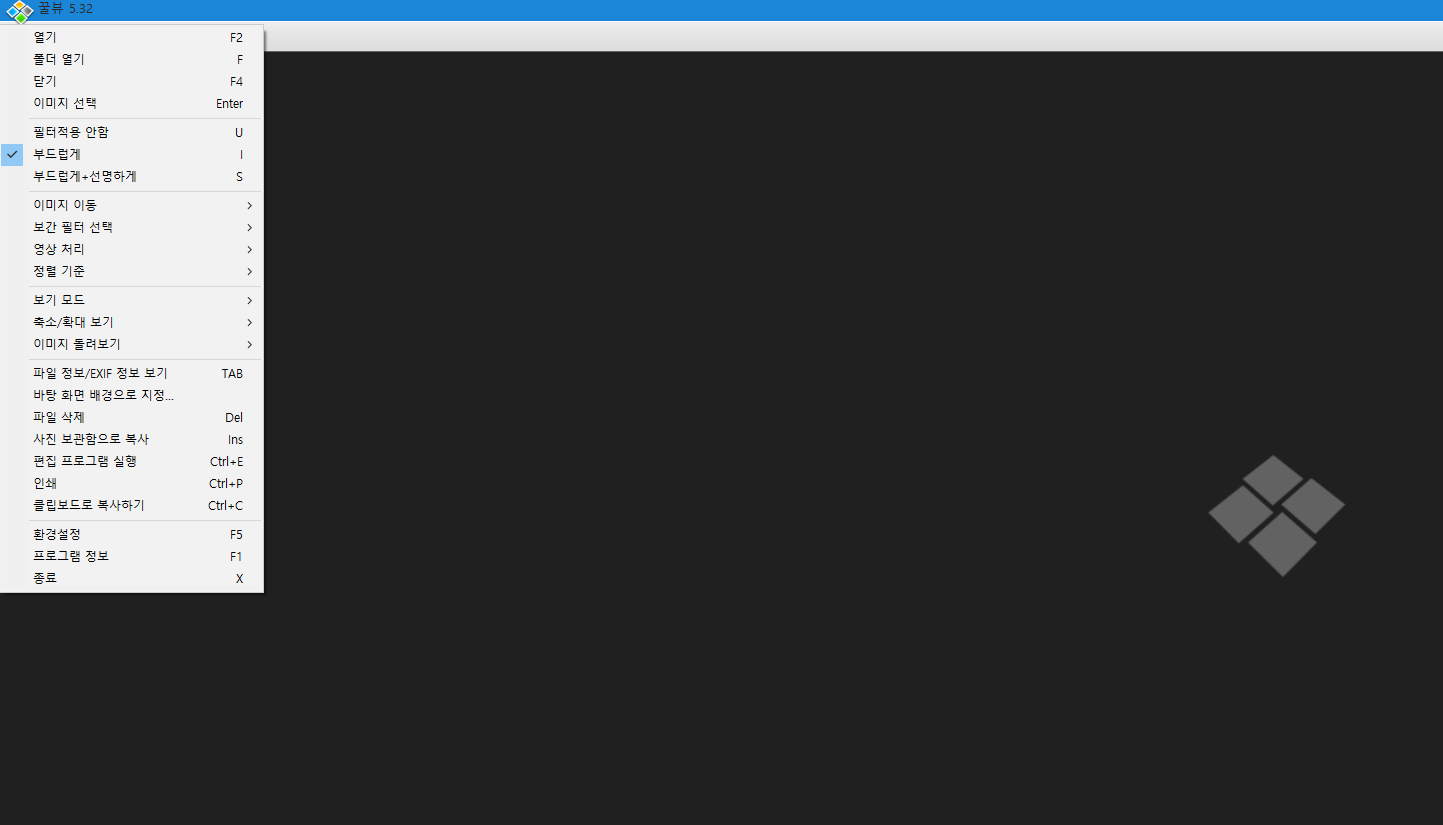Choose 클립보드로 복사하기 entry
The image size is (1443, 825).
point(132,505)
